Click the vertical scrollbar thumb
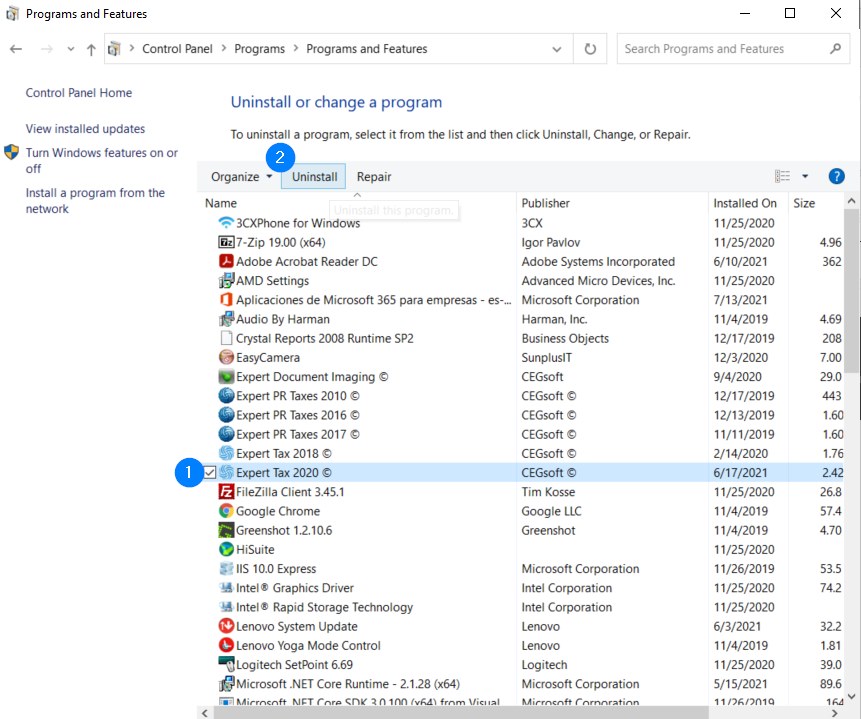Screen dimensions: 861x719 click(x=852, y=291)
